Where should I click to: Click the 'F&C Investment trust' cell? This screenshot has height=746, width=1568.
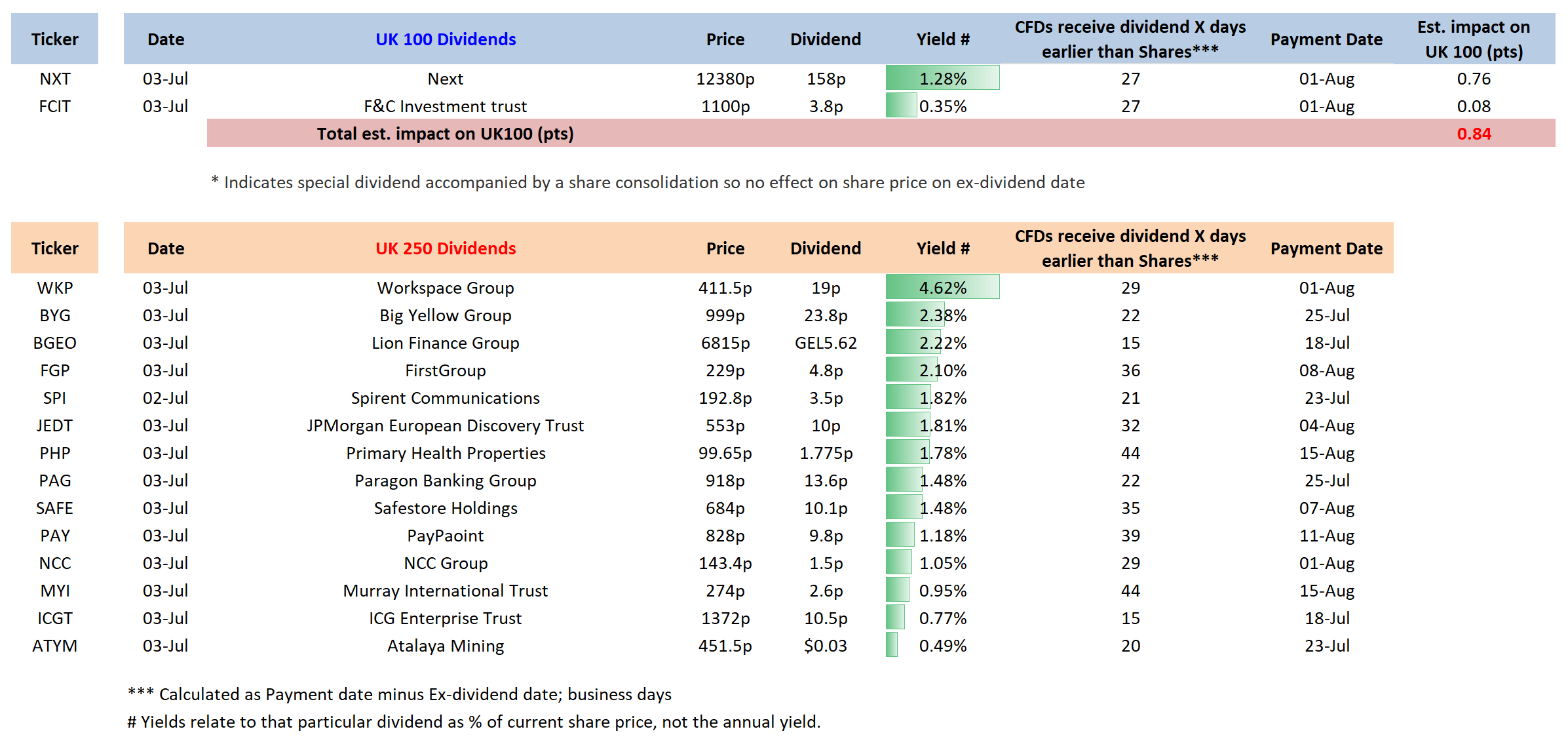446,106
